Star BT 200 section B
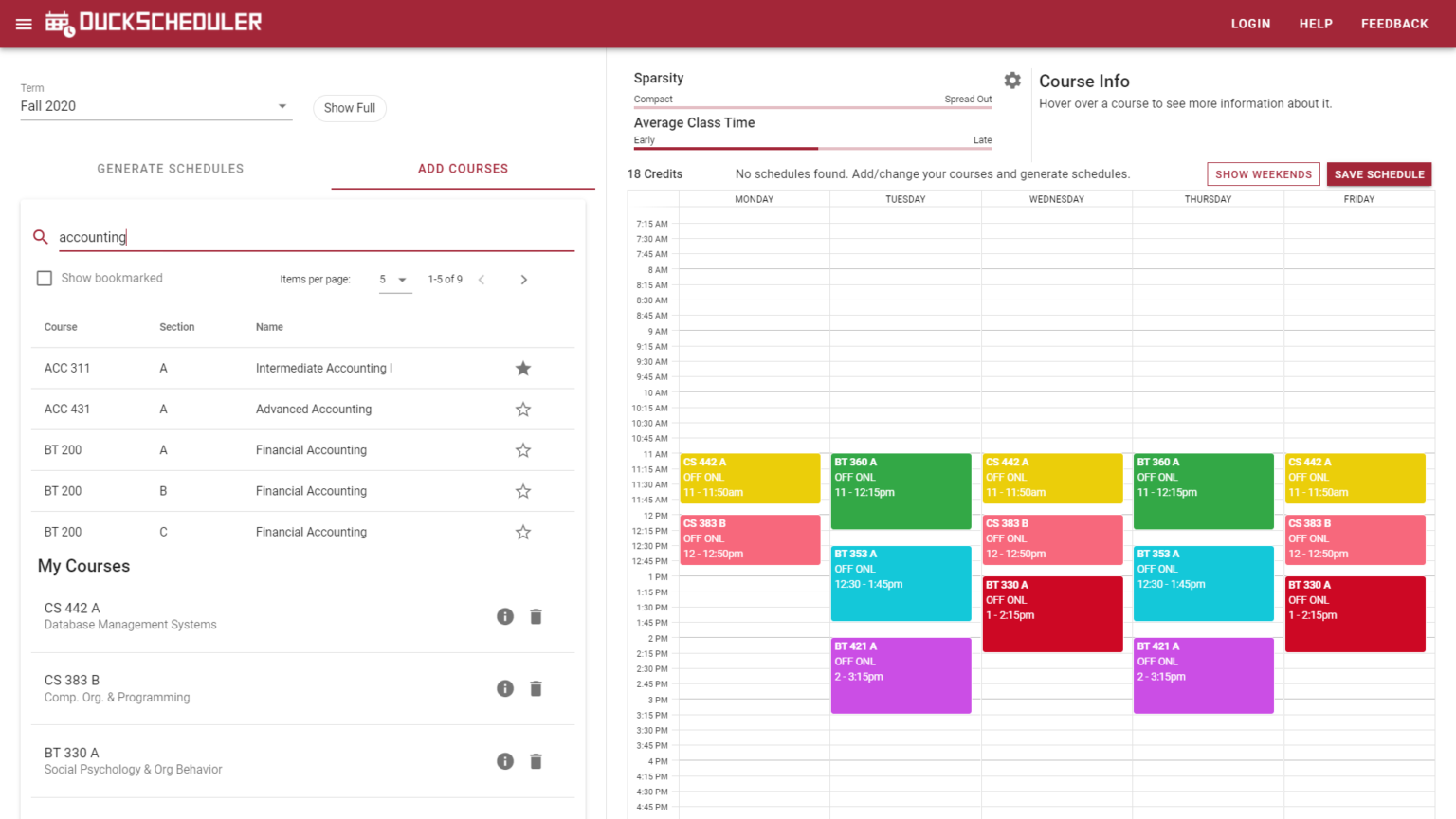 pos(522,491)
